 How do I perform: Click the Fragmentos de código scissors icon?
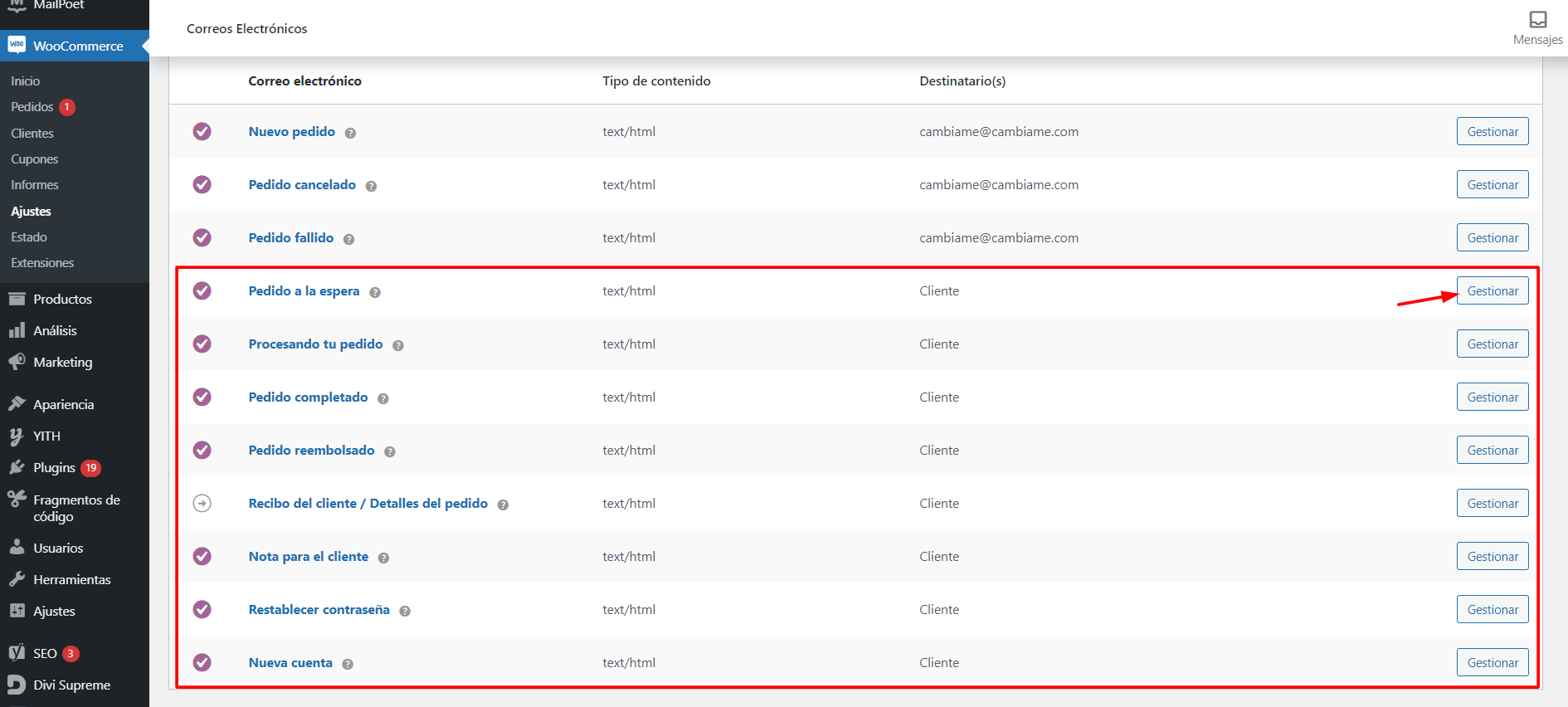pyautogui.click(x=17, y=499)
